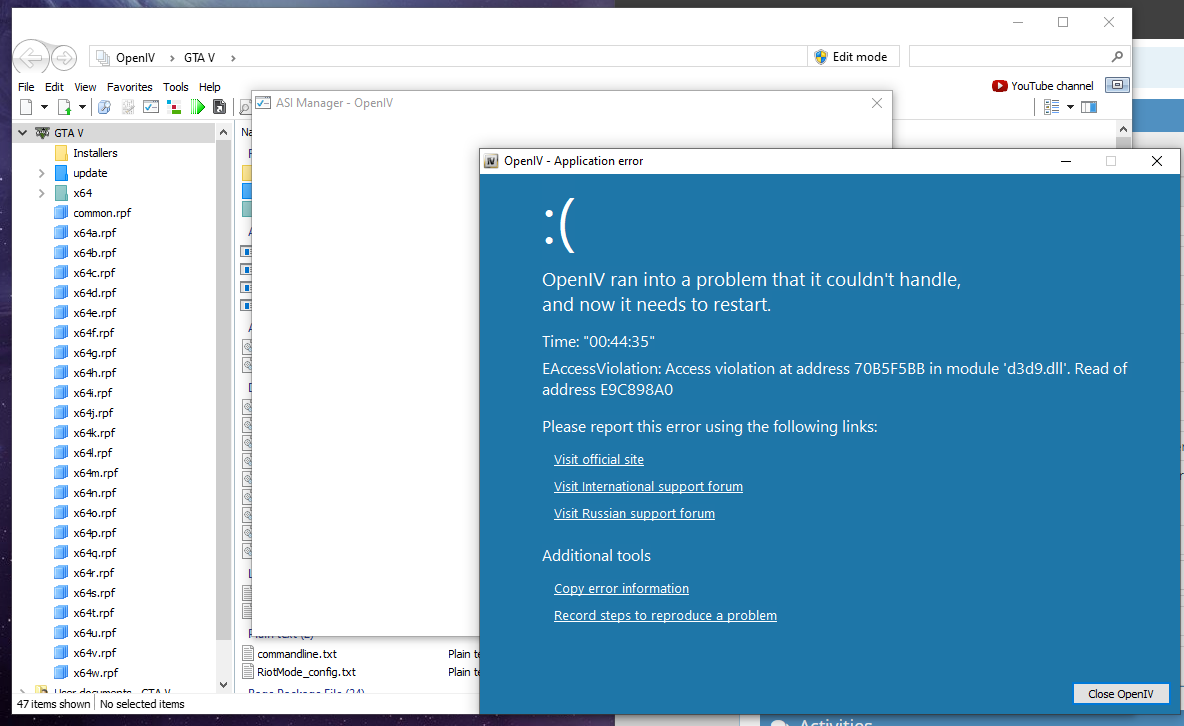
Task: Open the Tools menu
Action: pyautogui.click(x=175, y=87)
